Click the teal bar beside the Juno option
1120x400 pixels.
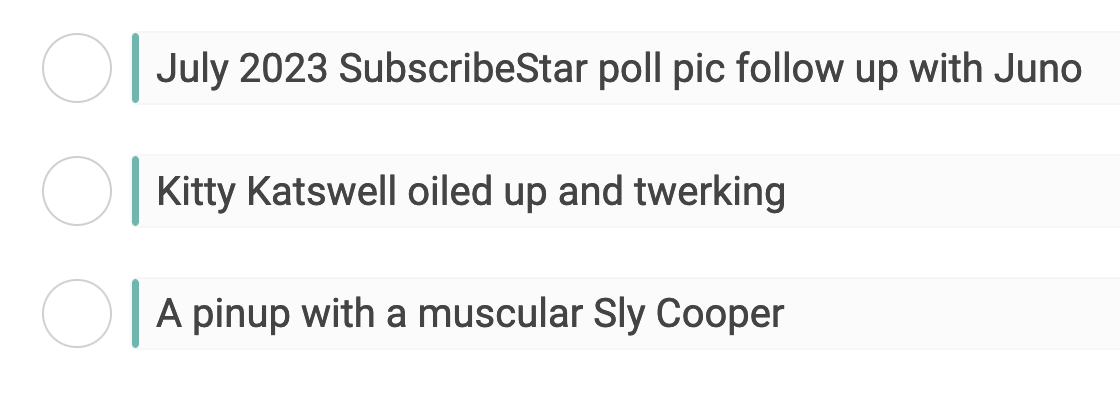pos(136,68)
